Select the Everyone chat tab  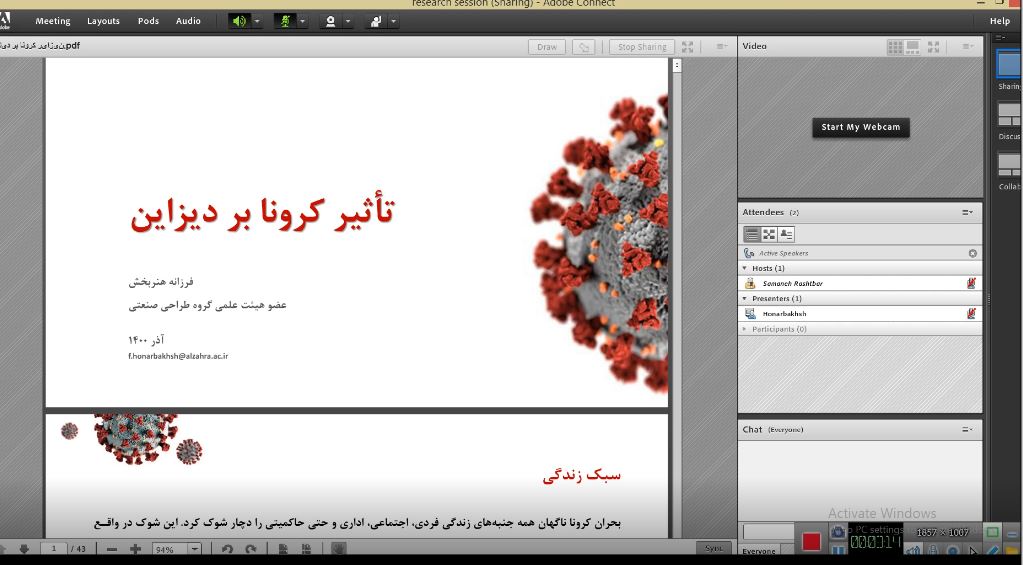click(759, 551)
